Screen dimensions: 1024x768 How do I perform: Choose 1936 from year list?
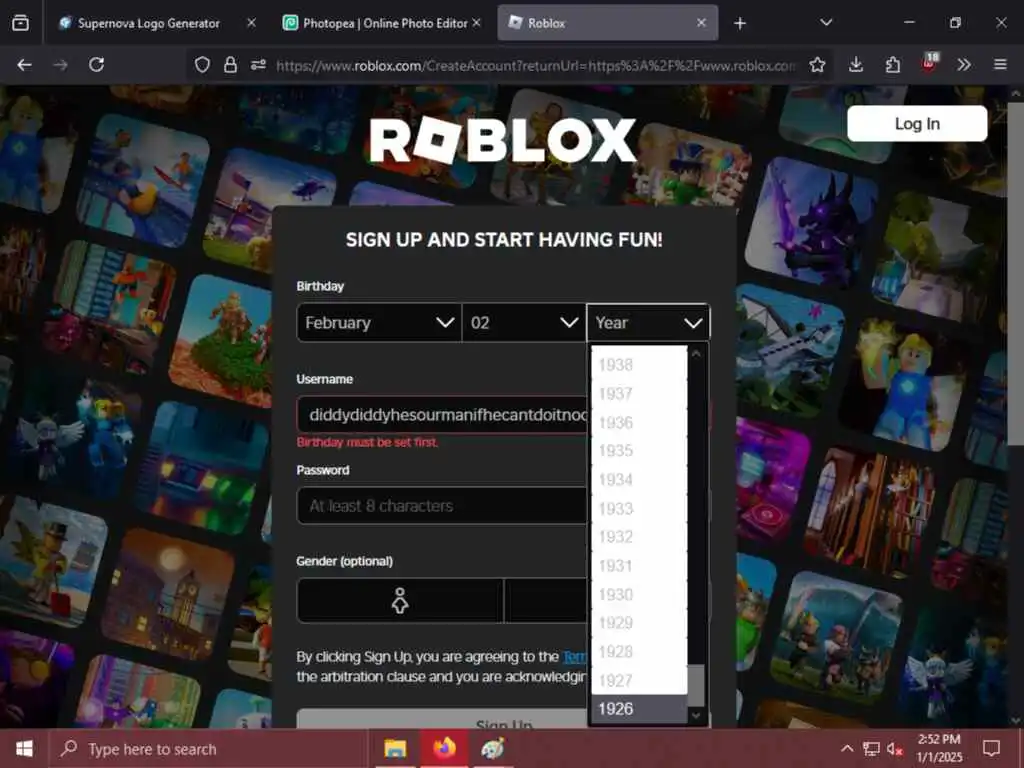coord(639,422)
